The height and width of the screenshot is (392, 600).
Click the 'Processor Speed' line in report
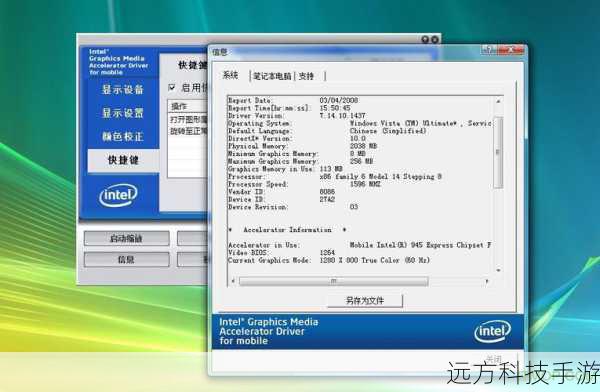[304, 184]
